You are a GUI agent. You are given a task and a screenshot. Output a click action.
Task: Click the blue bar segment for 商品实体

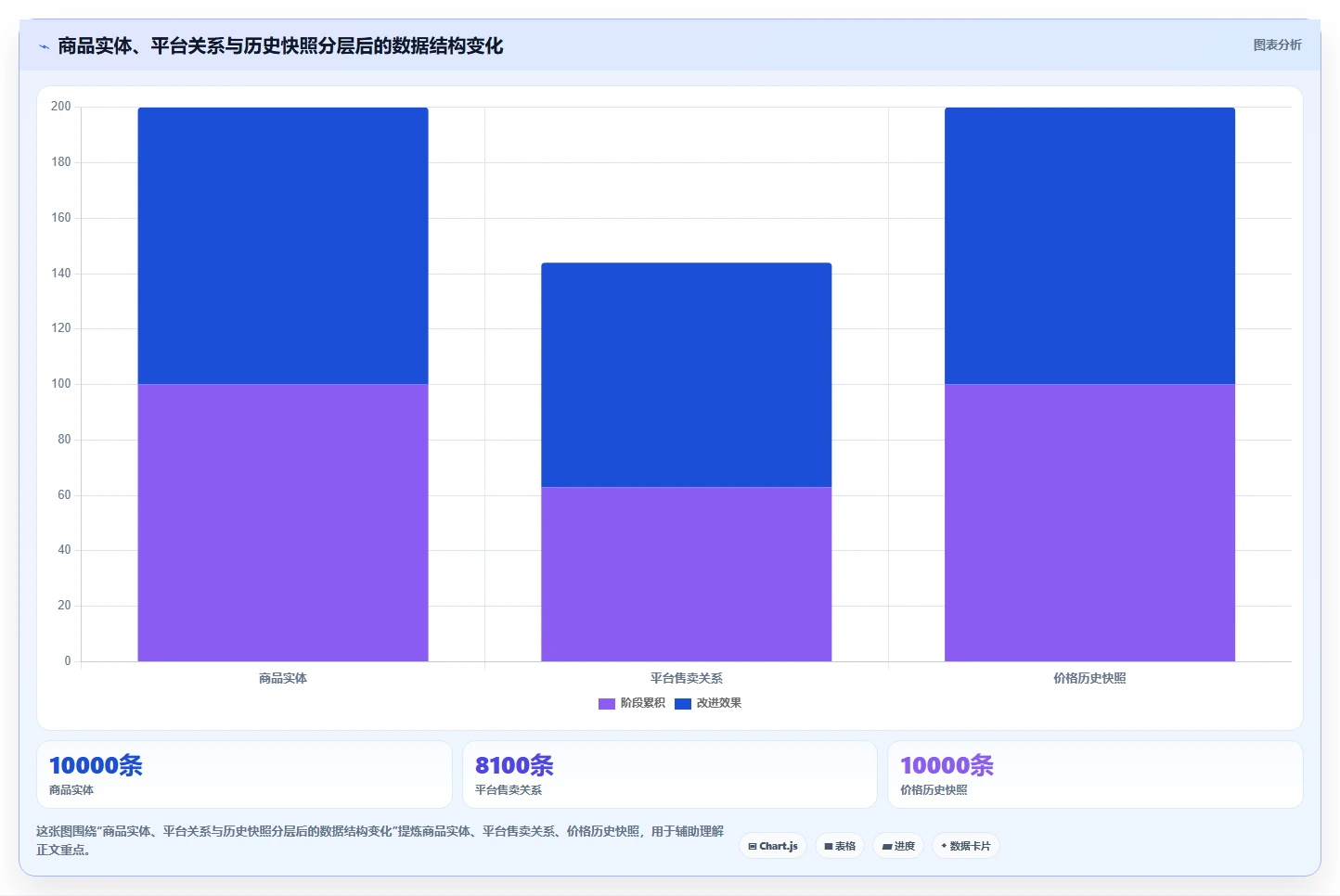[283, 246]
